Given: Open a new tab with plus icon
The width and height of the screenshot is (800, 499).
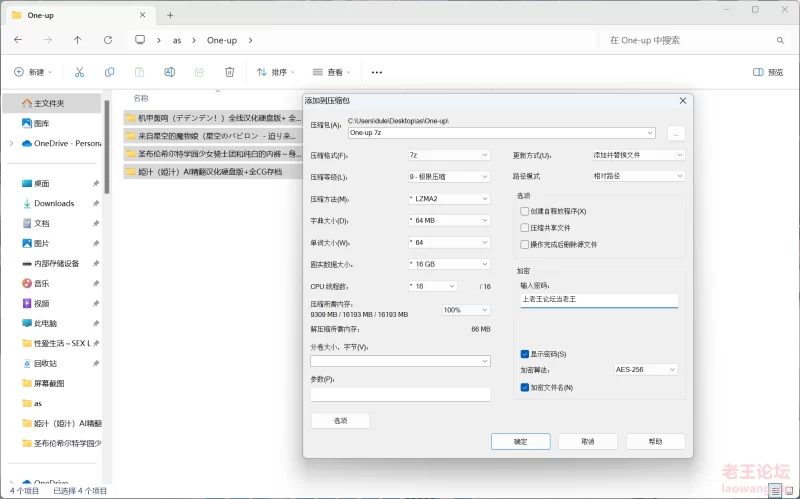Looking at the screenshot, I should [x=170, y=15].
